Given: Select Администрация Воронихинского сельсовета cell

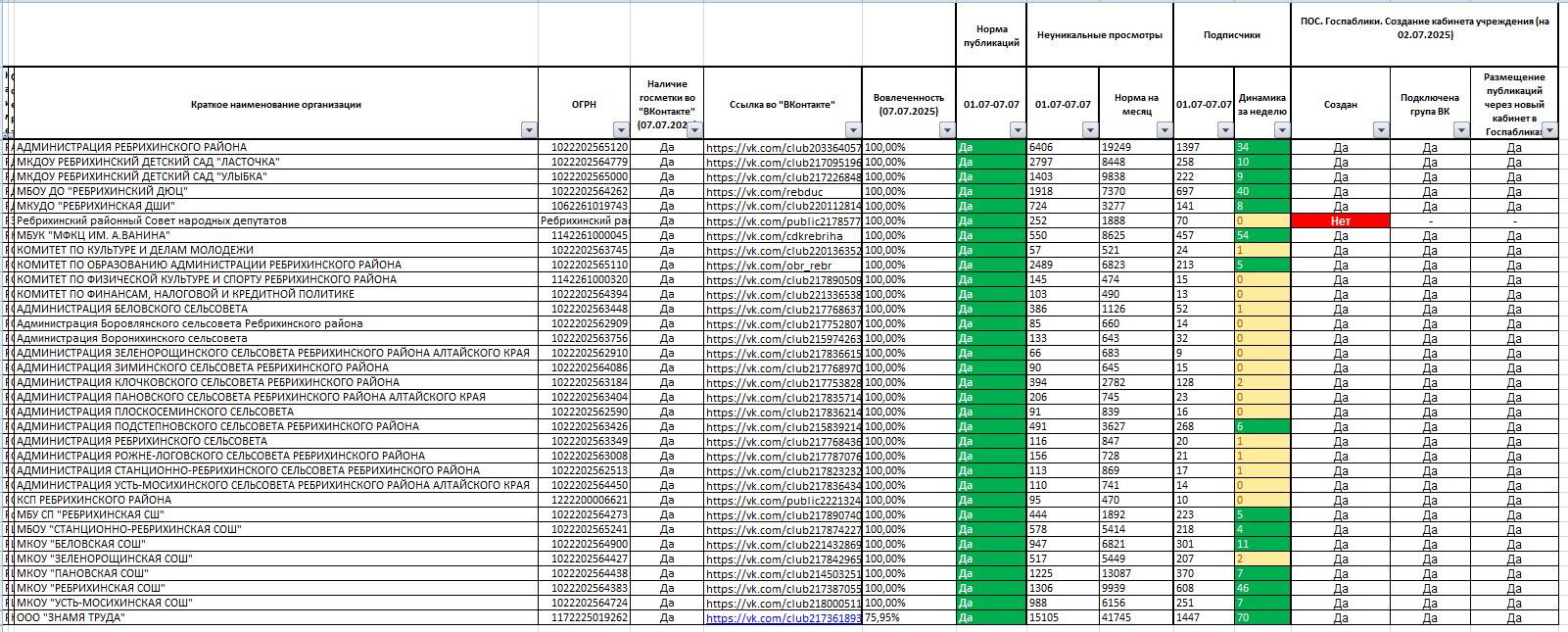Looking at the screenshot, I should 276,339.
